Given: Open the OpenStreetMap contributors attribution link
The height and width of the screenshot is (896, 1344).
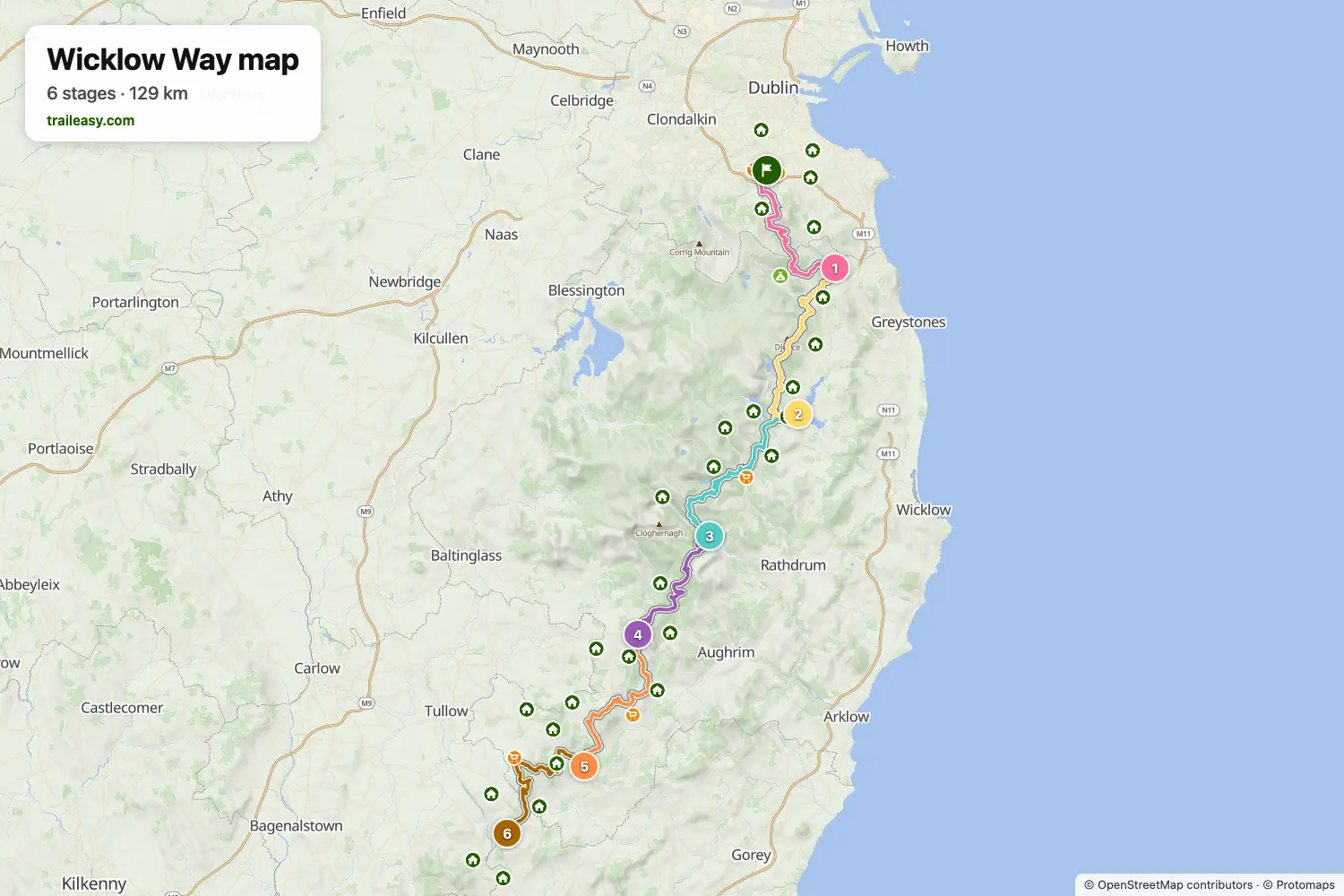Looking at the screenshot, I should (x=1175, y=884).
